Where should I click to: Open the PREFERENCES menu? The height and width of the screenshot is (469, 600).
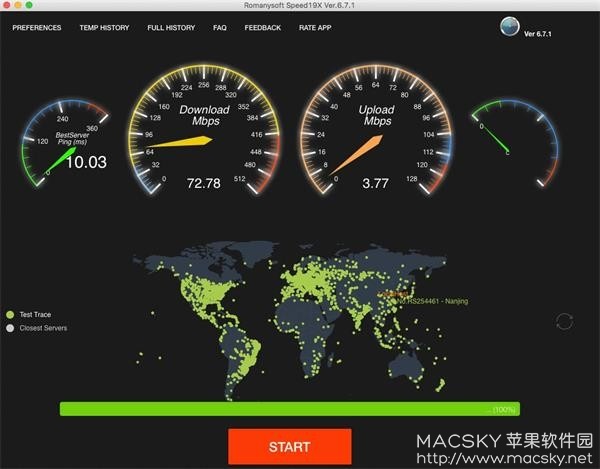point(37,28)
